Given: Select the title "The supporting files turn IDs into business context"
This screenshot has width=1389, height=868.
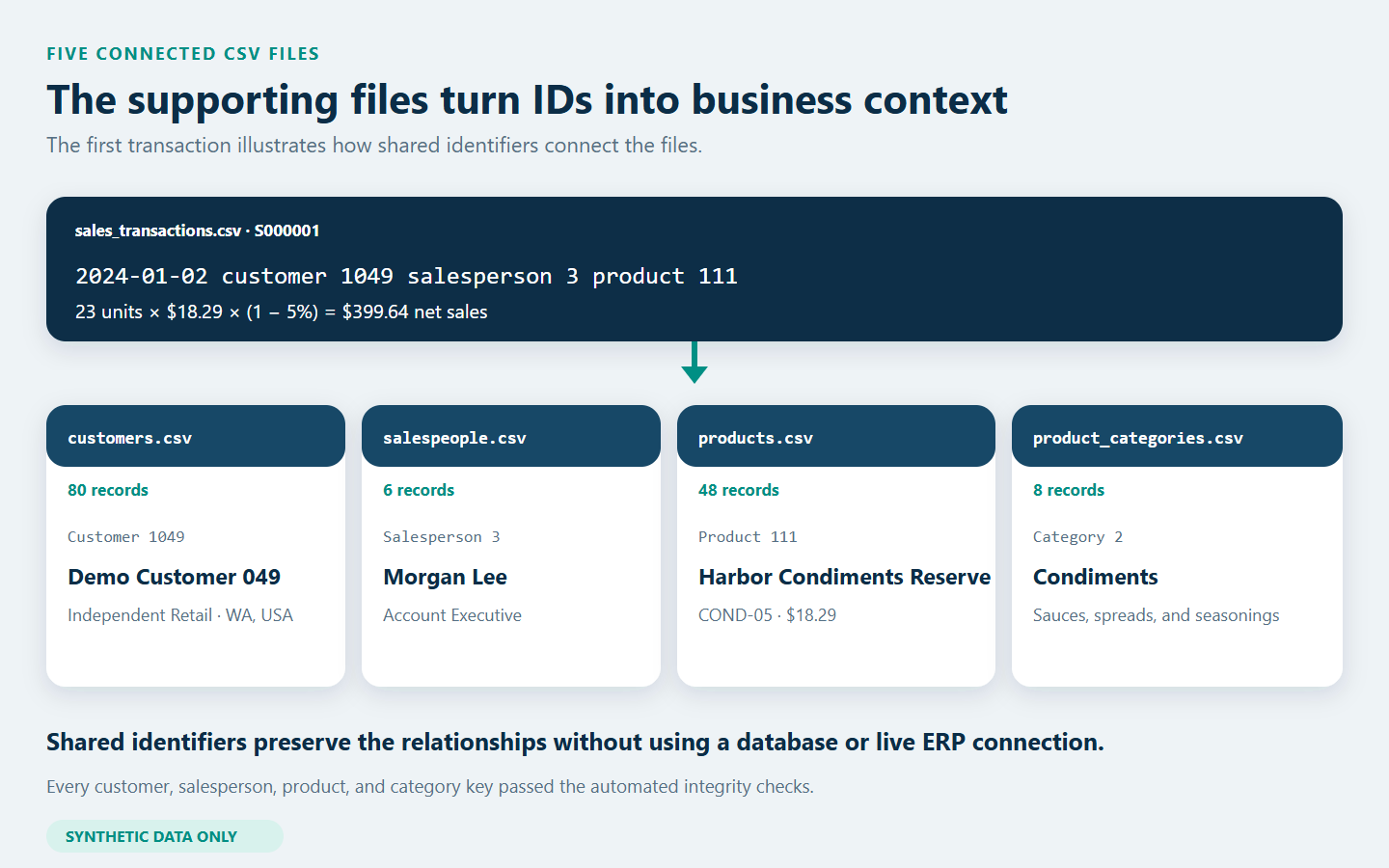Looking at the screenshot, I should (x=527, y=100).
